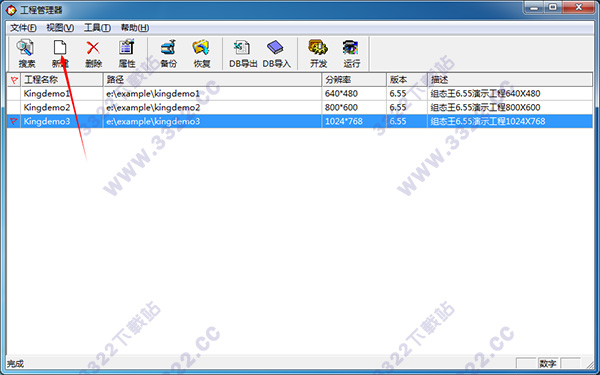
Task: Open the 帮助(H) menu
Action: click(x=135, y=28)
